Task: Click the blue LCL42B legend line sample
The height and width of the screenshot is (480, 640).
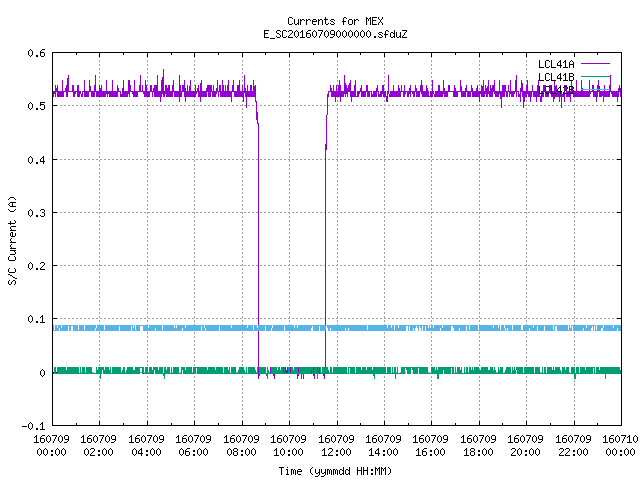Action: pyautogui.click(x=595, y=89)
